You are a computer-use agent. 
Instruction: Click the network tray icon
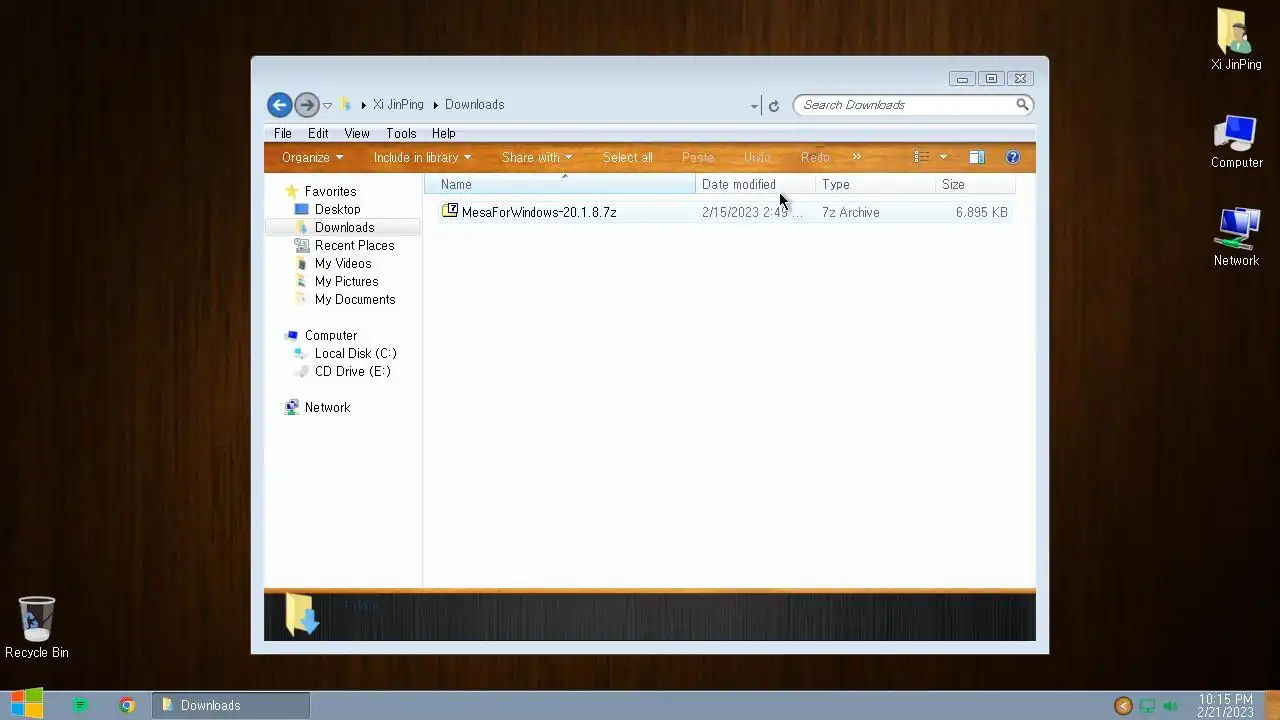[1147, 706]
